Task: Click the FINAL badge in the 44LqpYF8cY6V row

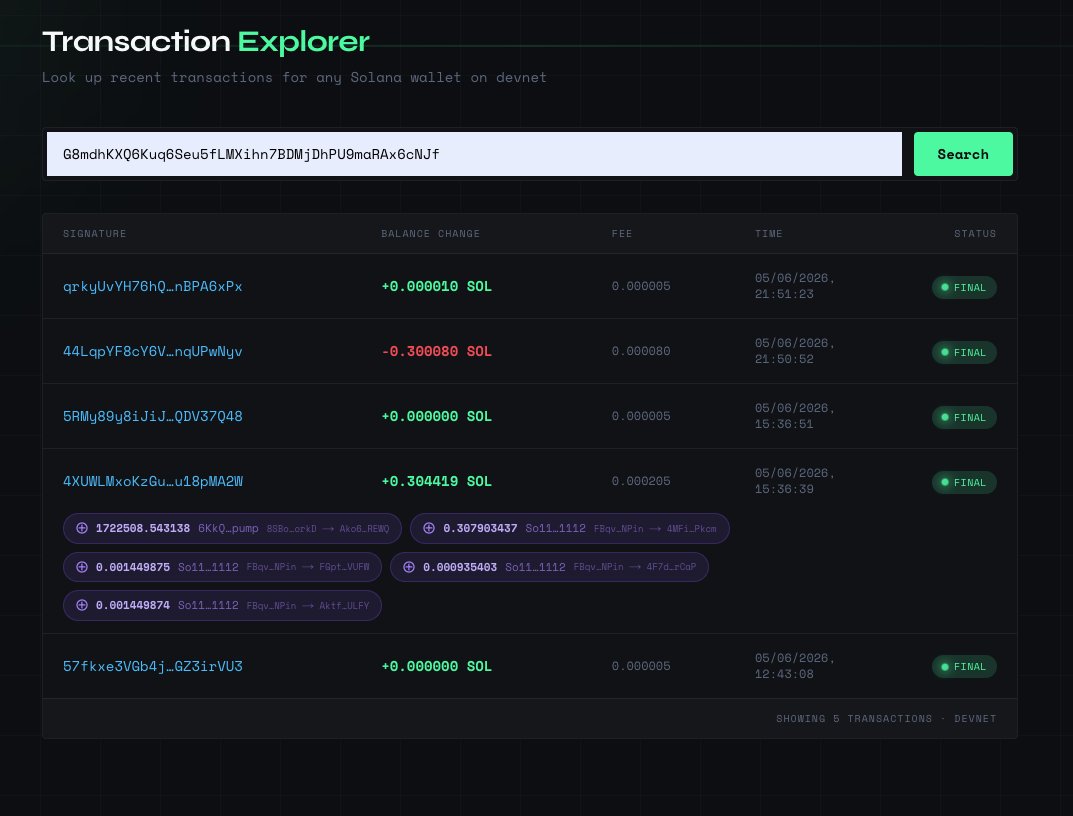Action: (x=964, y=352)
